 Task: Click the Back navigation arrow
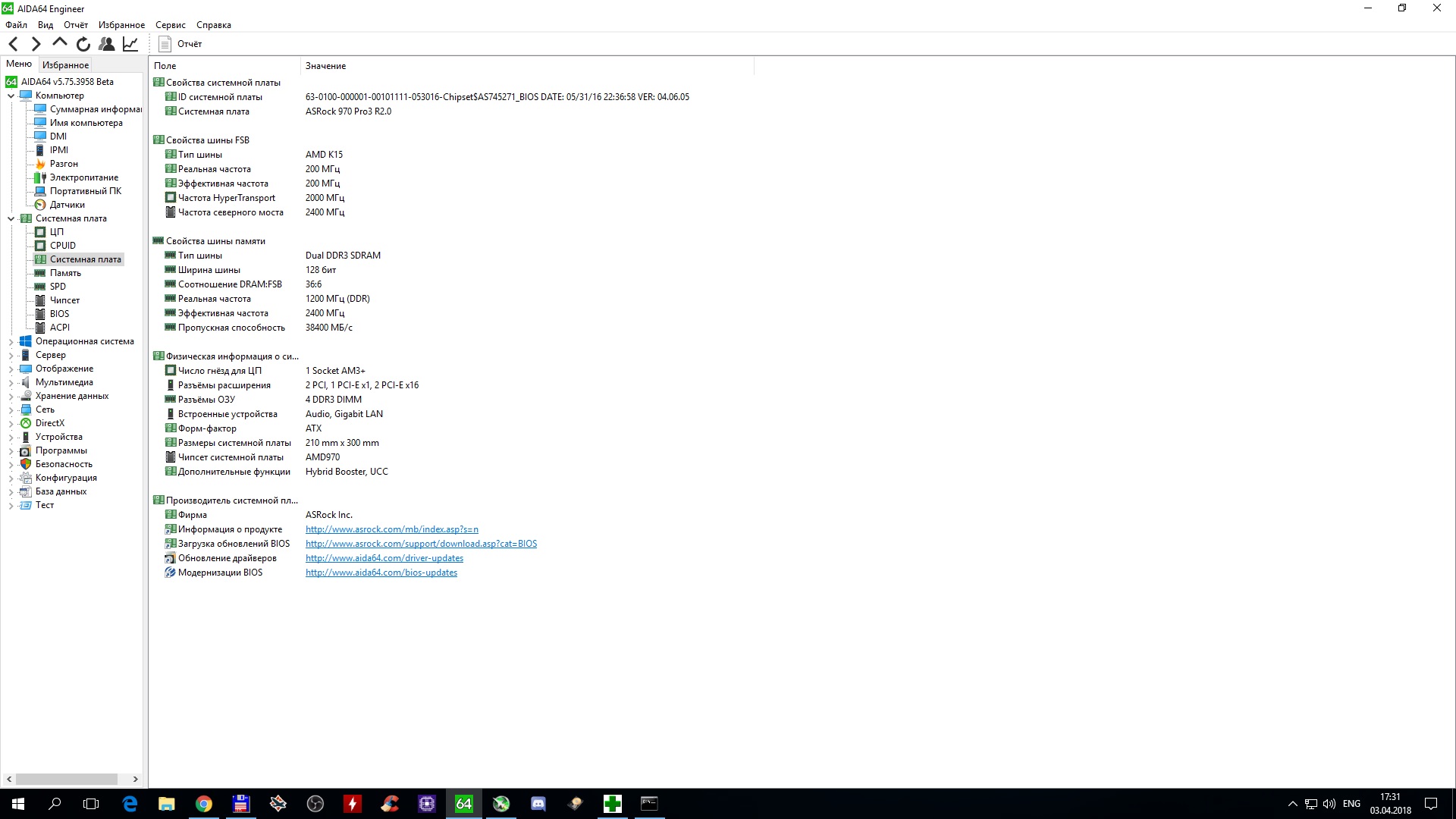click(13, 44)
